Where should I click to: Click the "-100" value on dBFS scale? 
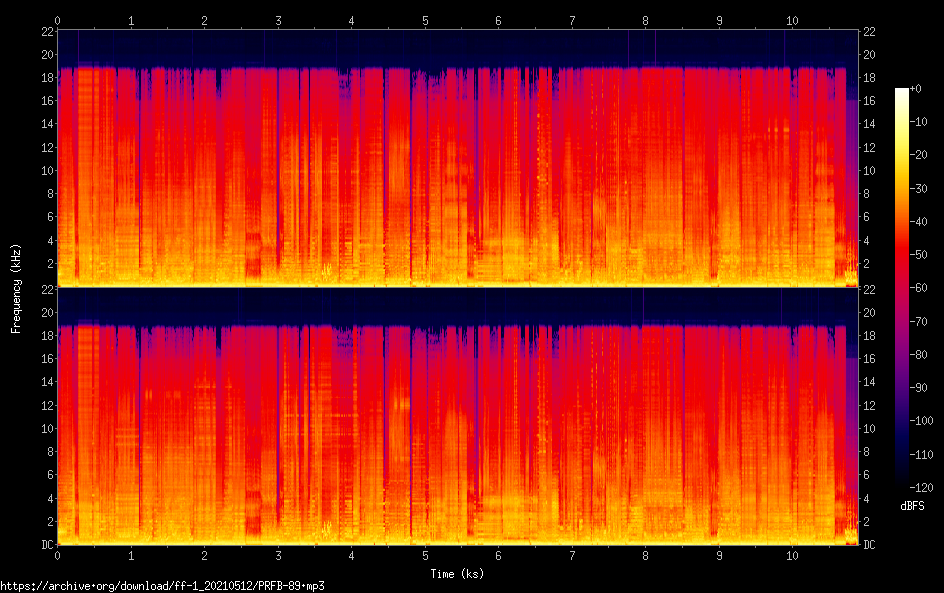pyautogui.click(x=921, y=421)
